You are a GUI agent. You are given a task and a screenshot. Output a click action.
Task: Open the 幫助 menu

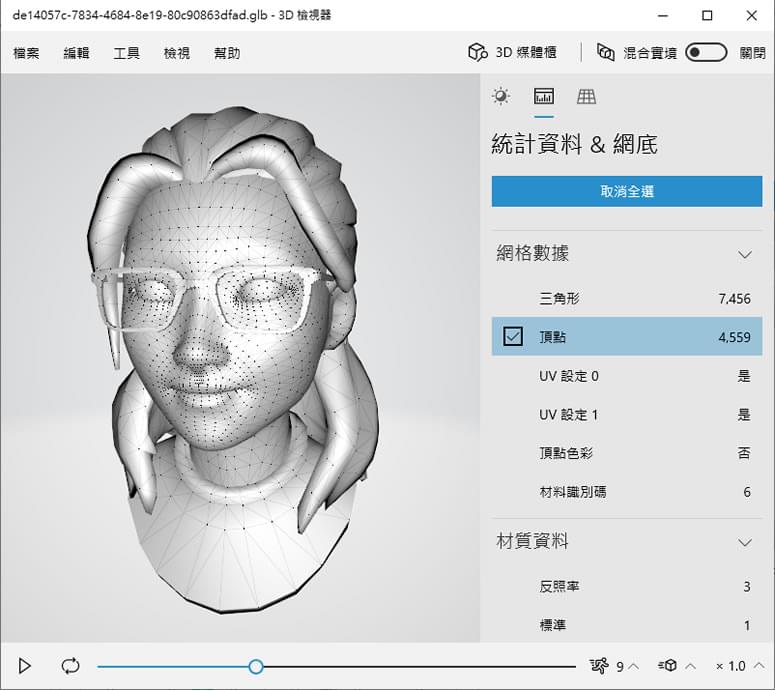click(x=227, y=53)
